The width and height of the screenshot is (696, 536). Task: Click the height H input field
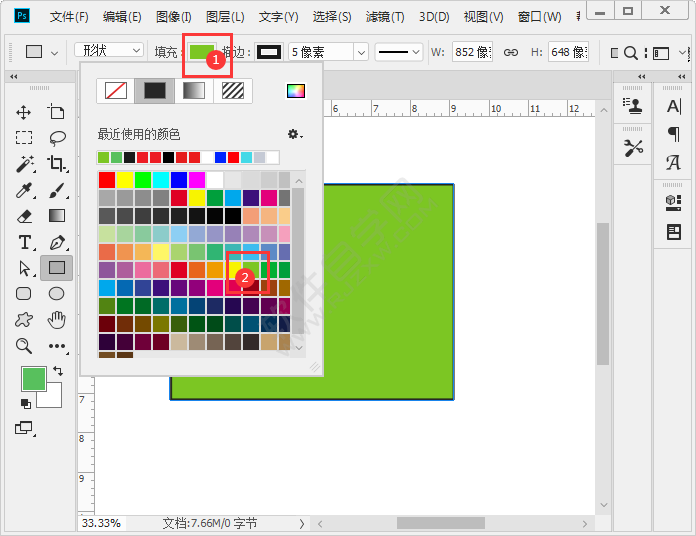(x=568, y=52)
